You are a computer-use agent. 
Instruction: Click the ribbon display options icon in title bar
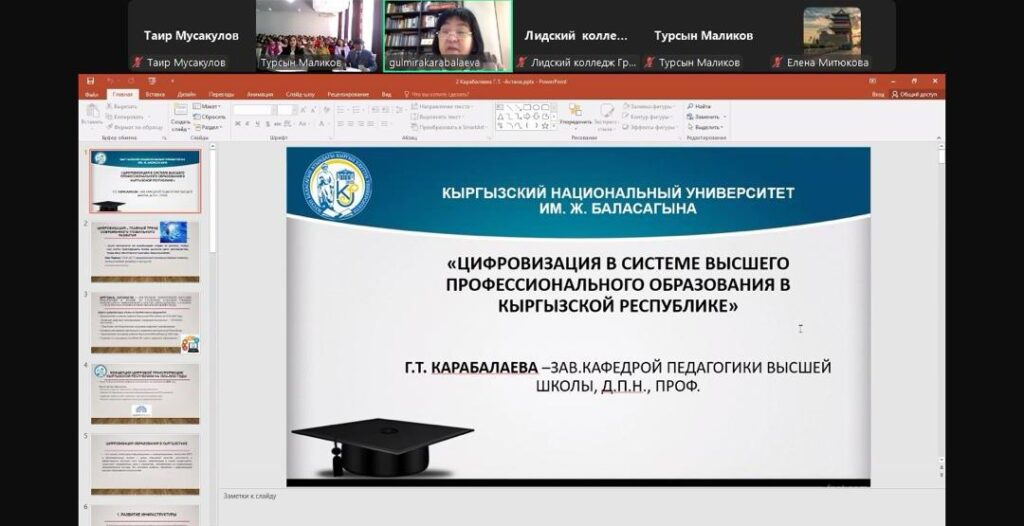[872, 81]
